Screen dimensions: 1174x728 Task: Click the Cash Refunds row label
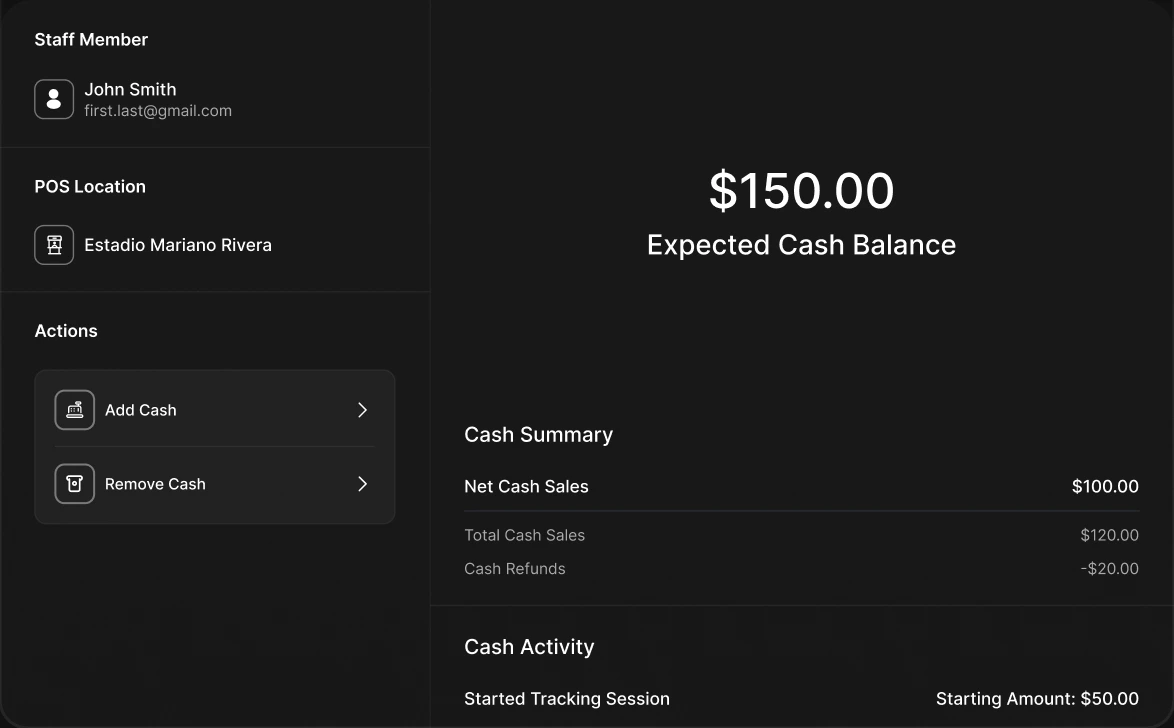coord(514,568)
